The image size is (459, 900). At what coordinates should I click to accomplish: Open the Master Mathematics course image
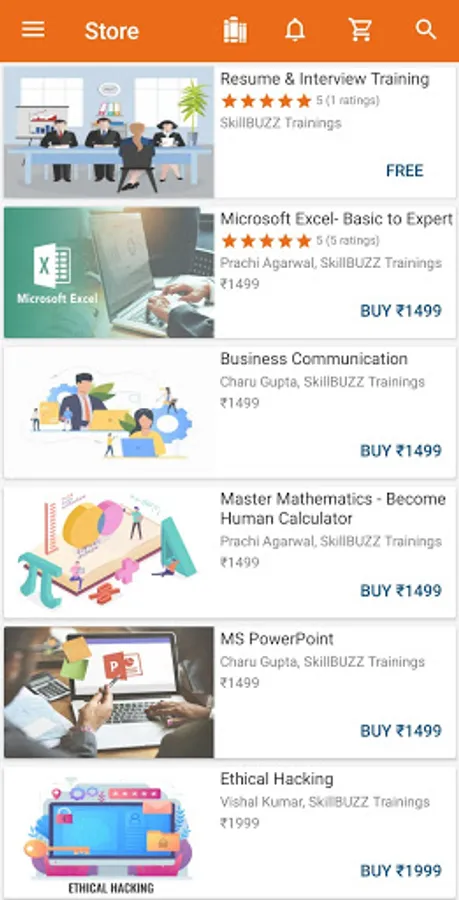(109, 552)
